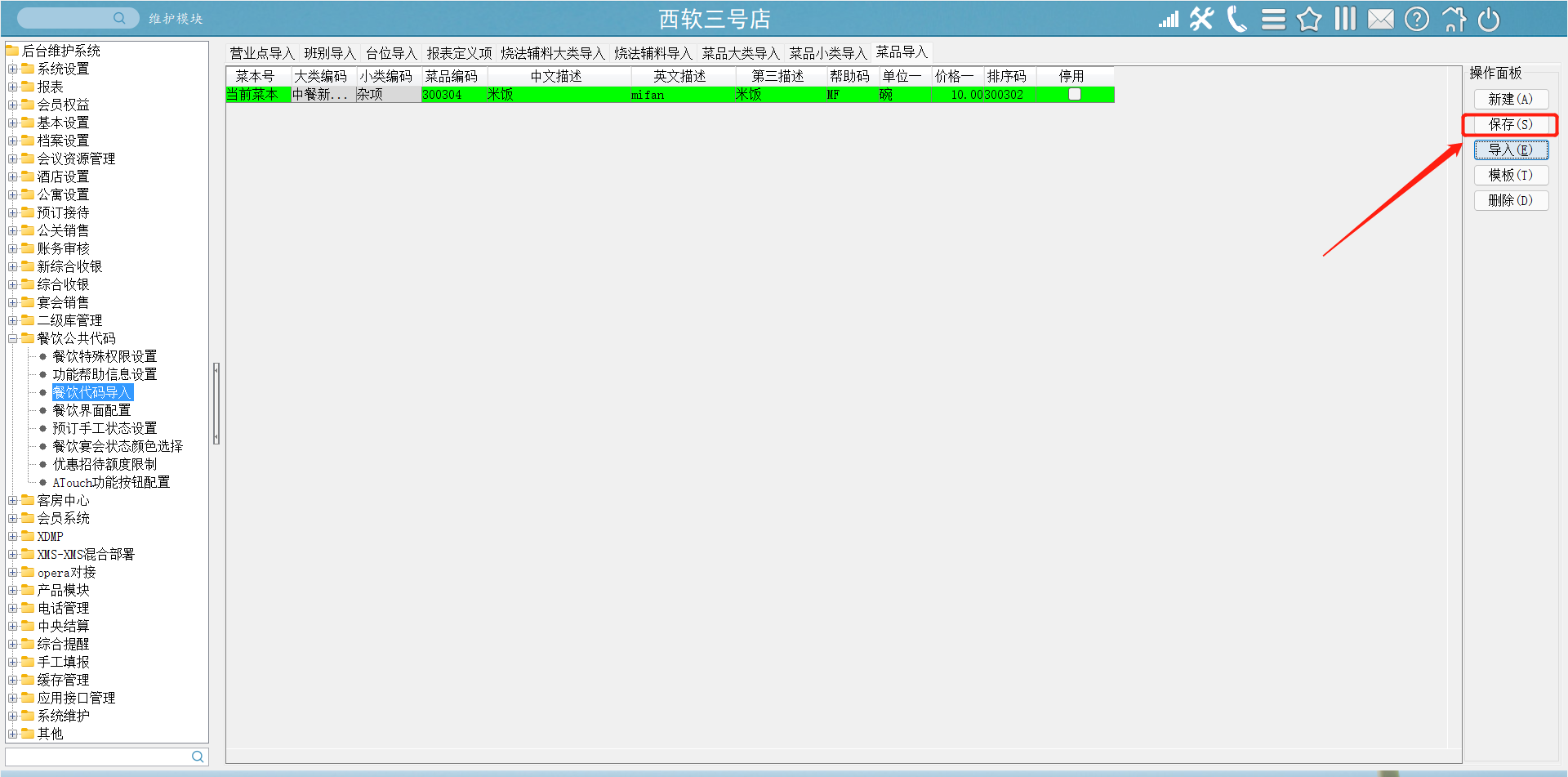Expand the 客房中心 tree folder

click(13, 500)
